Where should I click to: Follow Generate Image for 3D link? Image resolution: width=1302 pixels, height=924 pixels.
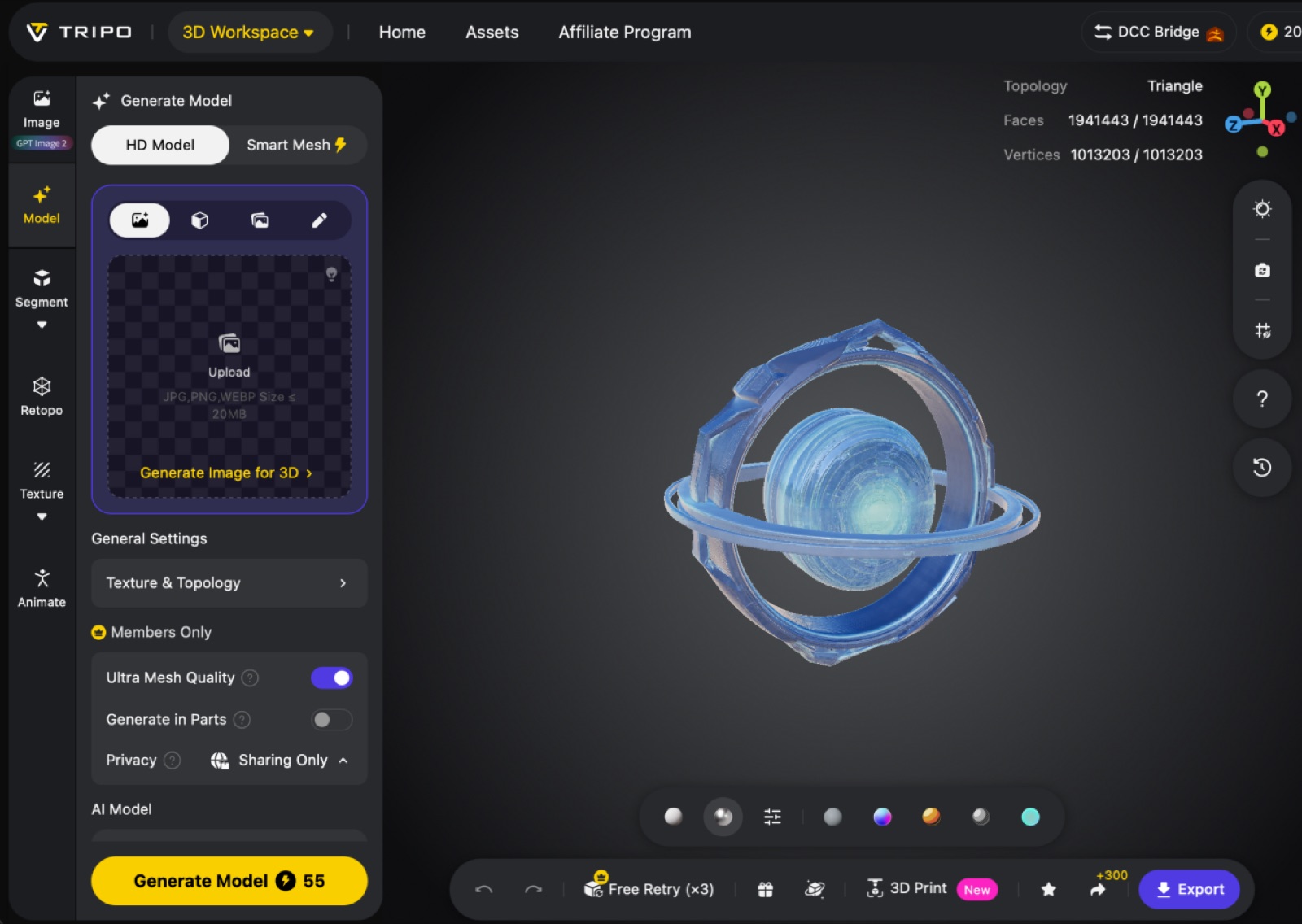225,473
